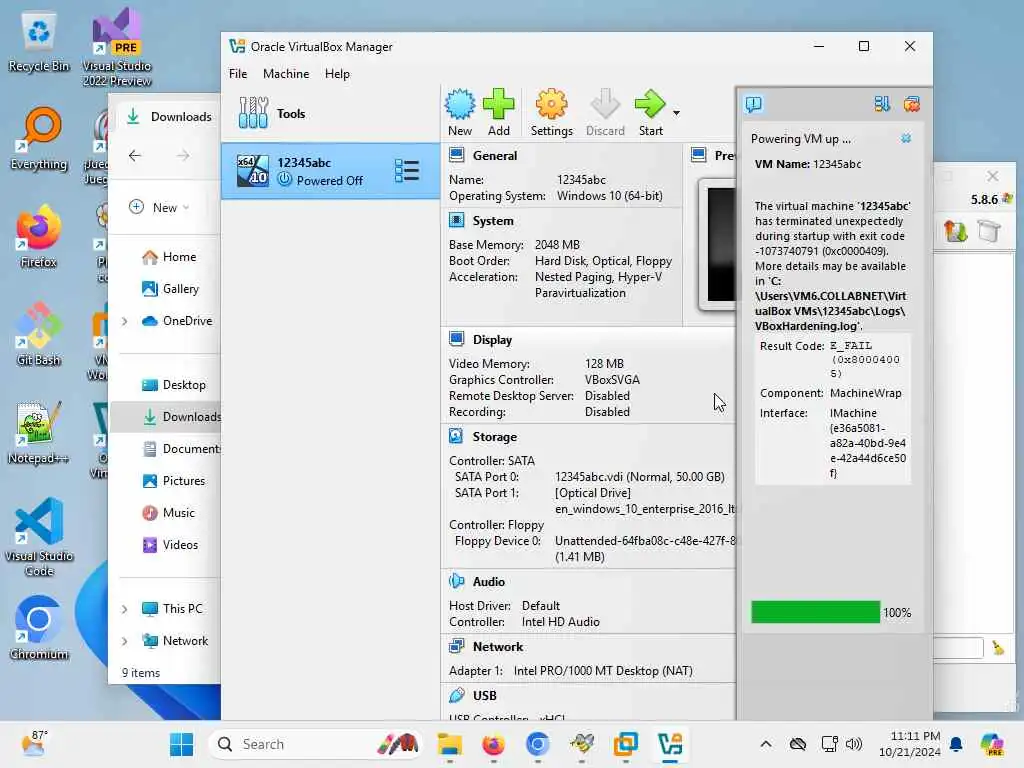1024x768 pixels.
Task: Select the Tools item in VirtualBox
Action: pyautogui.click(x=330, y=114)
